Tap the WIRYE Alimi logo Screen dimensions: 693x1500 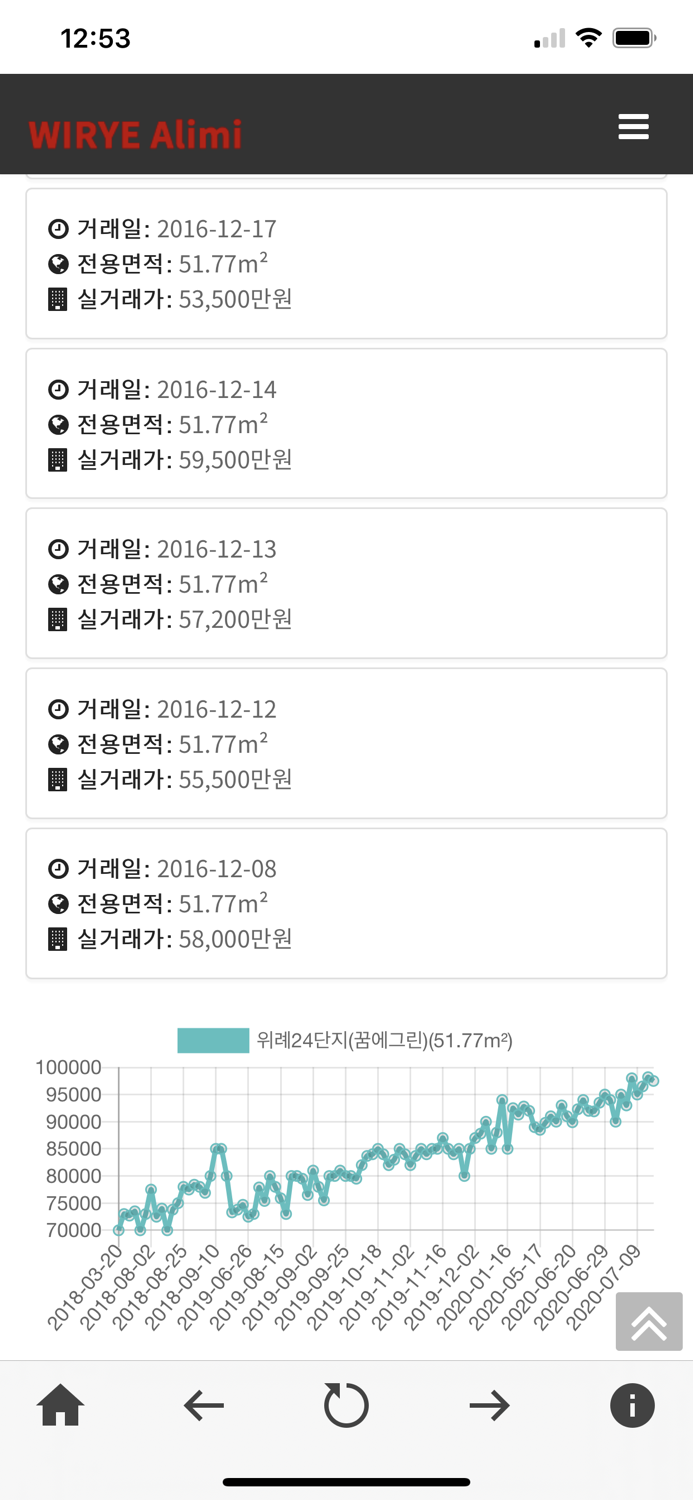(x=135, y=134)
